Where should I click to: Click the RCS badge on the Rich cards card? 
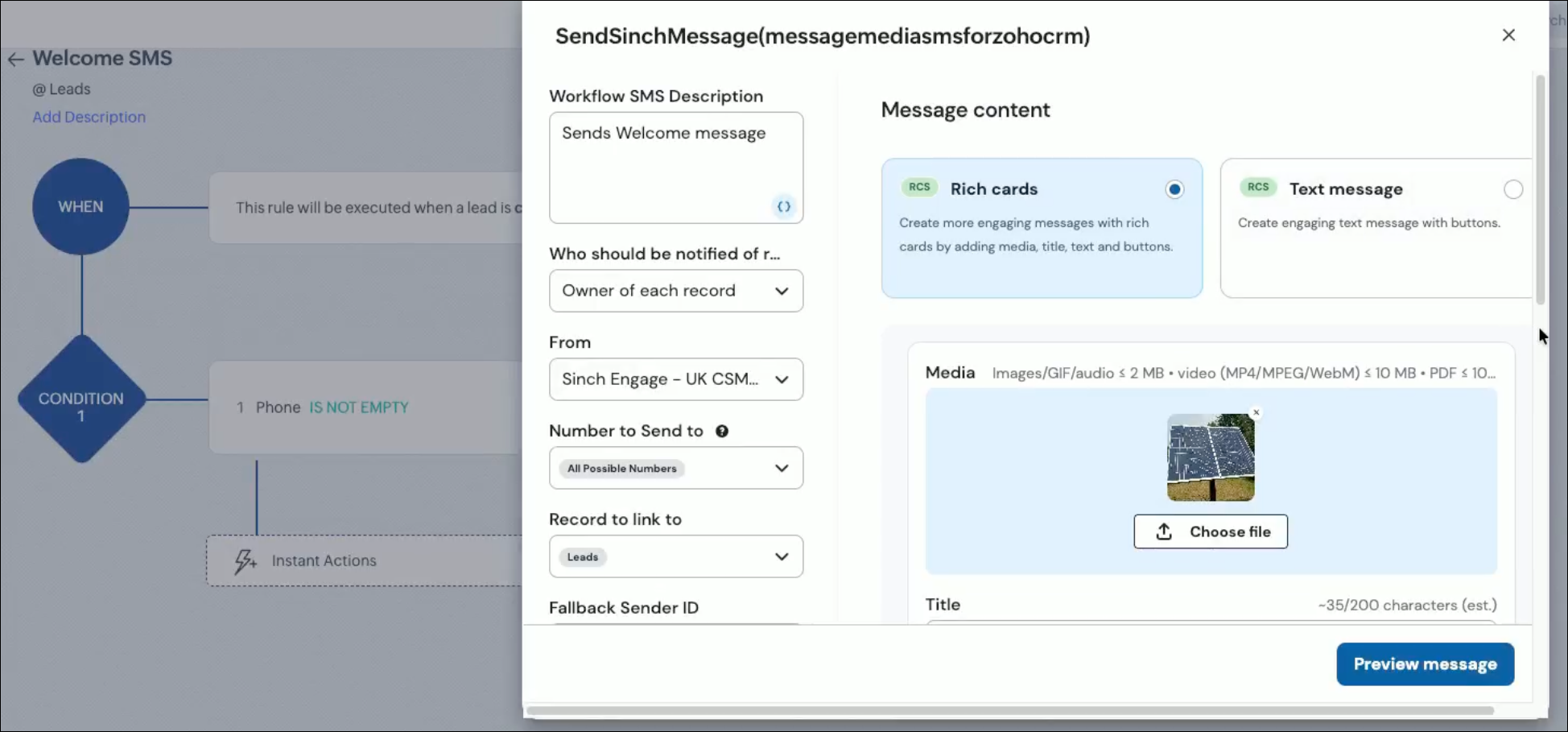coord(919,187)
